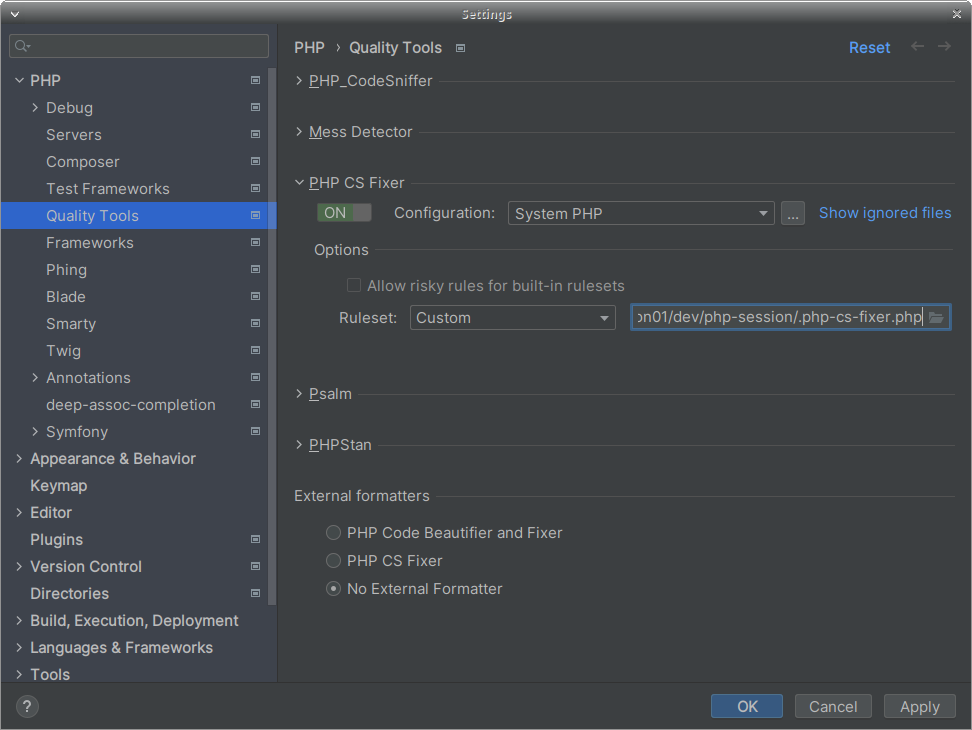
Task: Click project-level icon next to Smarty row
Action: [255, 323]
